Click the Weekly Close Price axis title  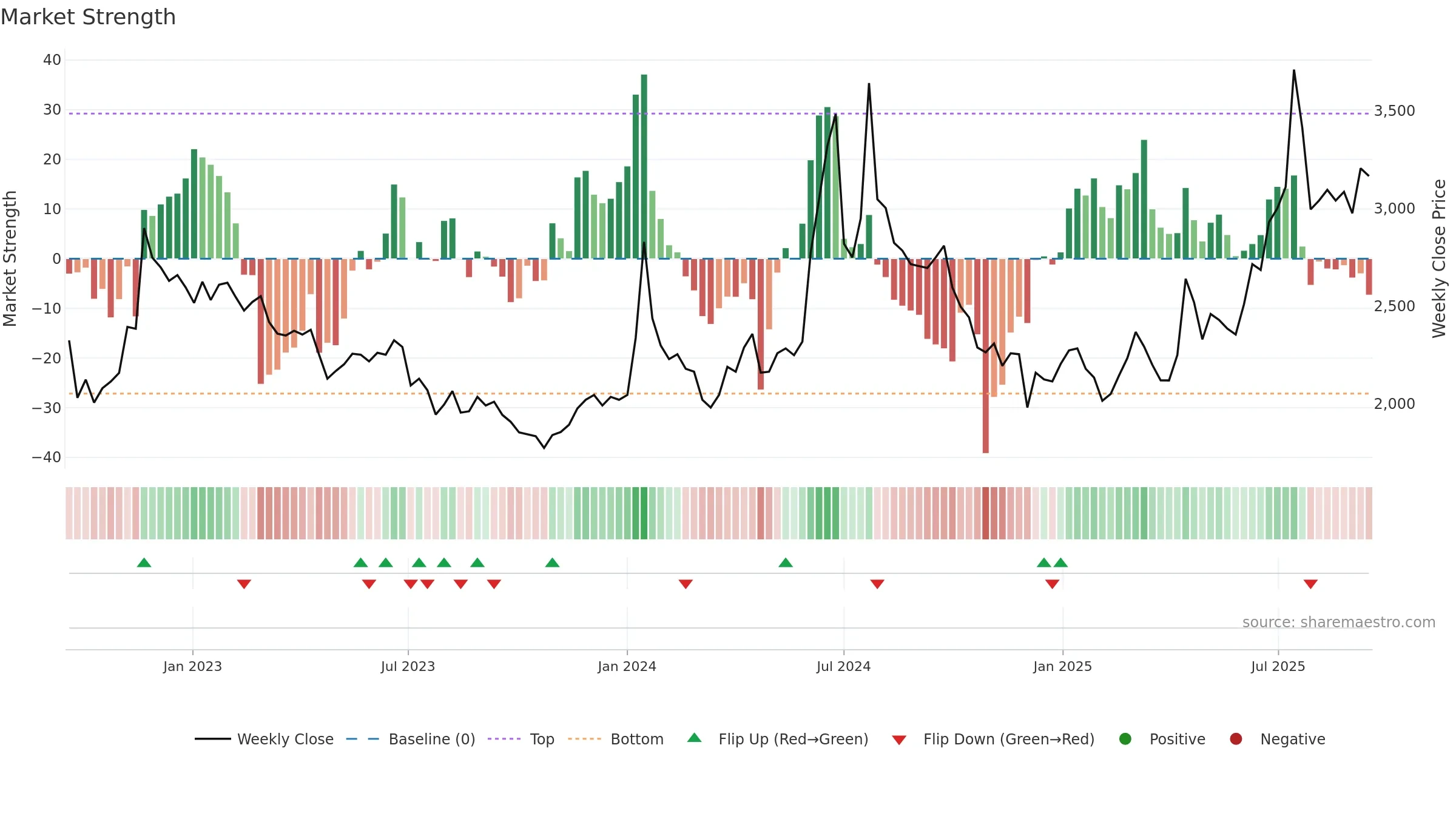point(1439,258)
